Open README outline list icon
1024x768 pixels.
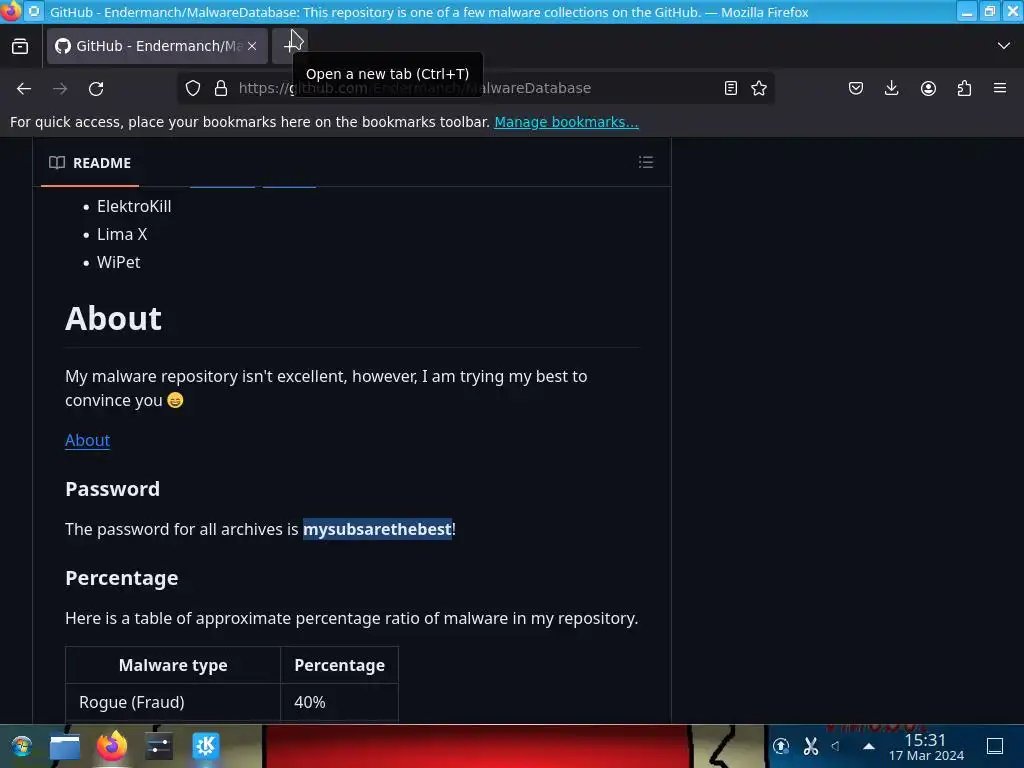point(646,162)
